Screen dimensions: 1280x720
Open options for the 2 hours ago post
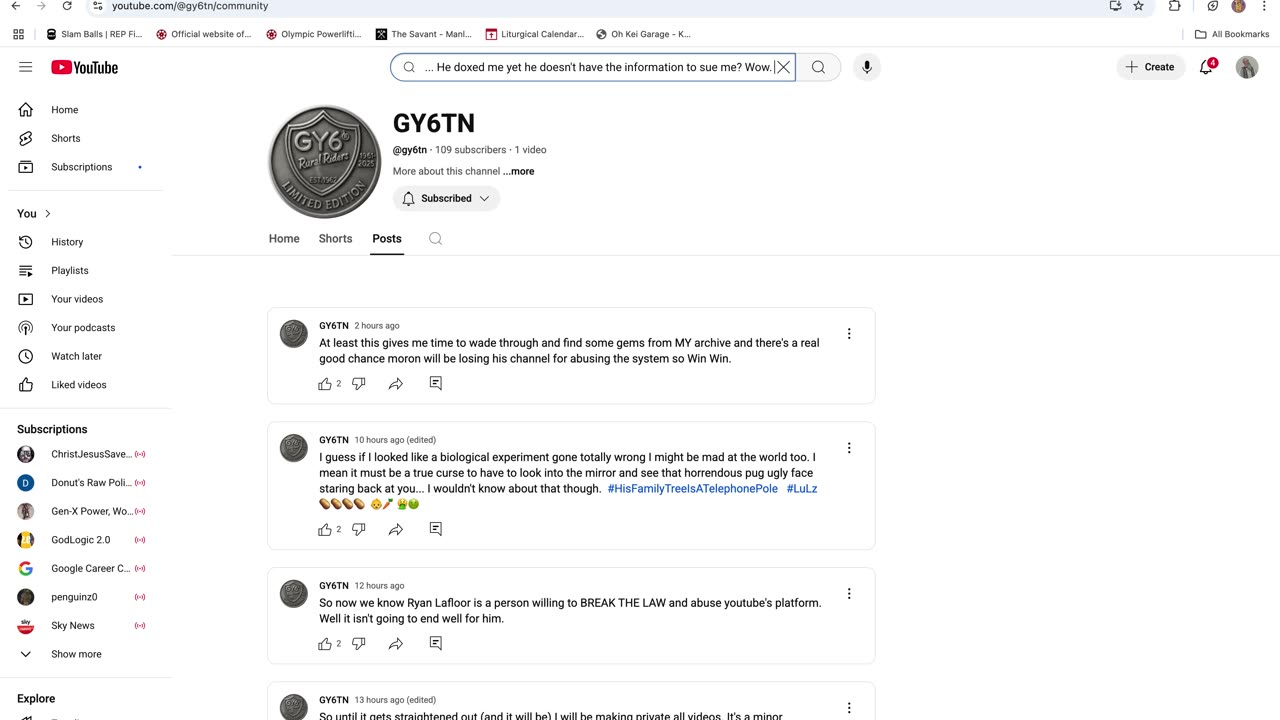pos(849,334)
